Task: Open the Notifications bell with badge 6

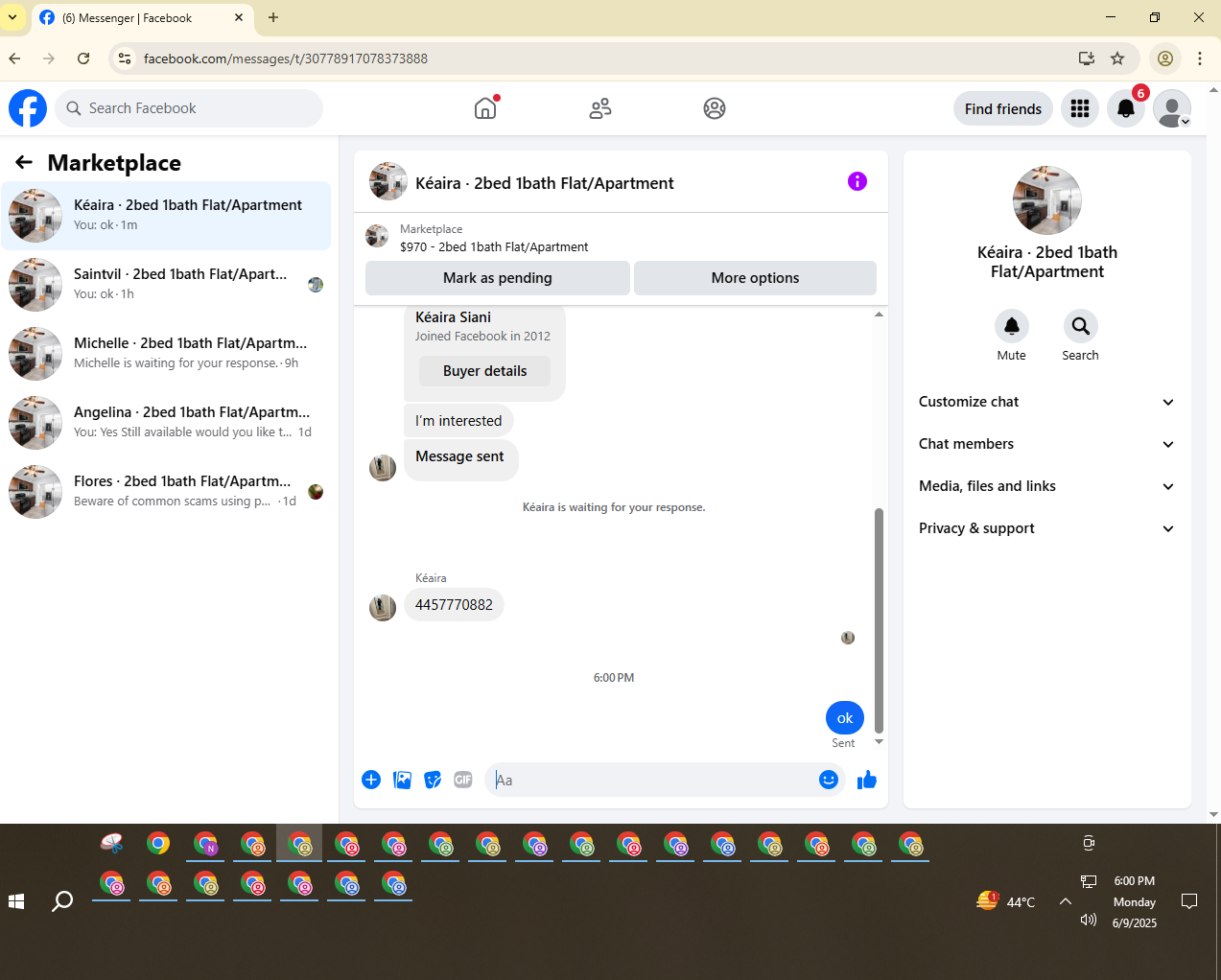Action: [1126, 108]
